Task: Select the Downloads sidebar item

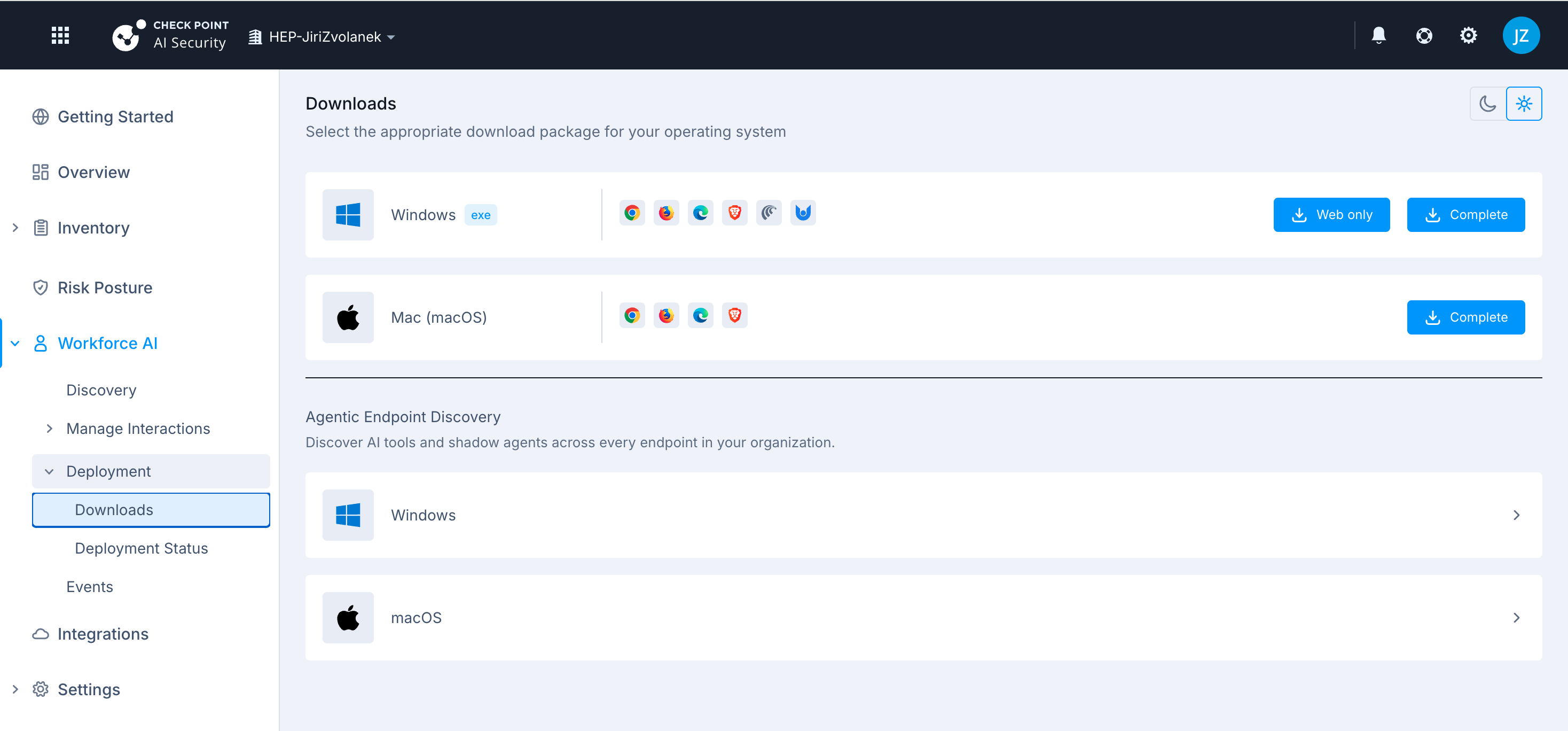Action: [151, 510]
